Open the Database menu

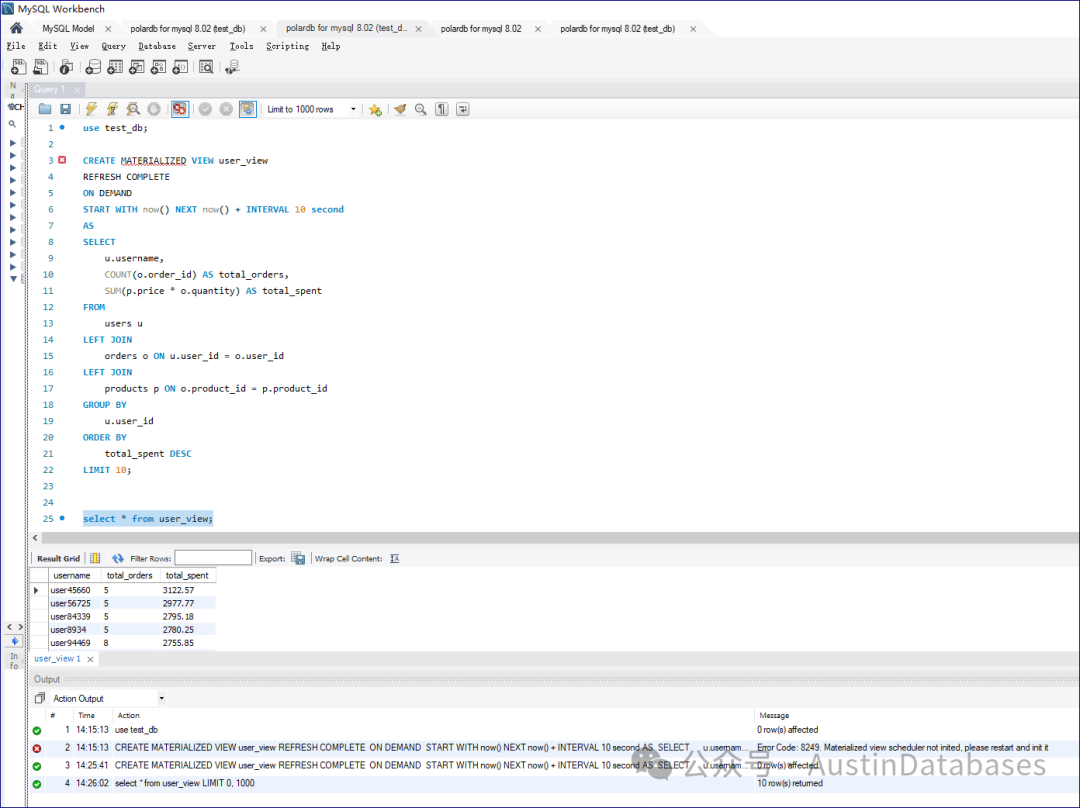tap(157, 46)
